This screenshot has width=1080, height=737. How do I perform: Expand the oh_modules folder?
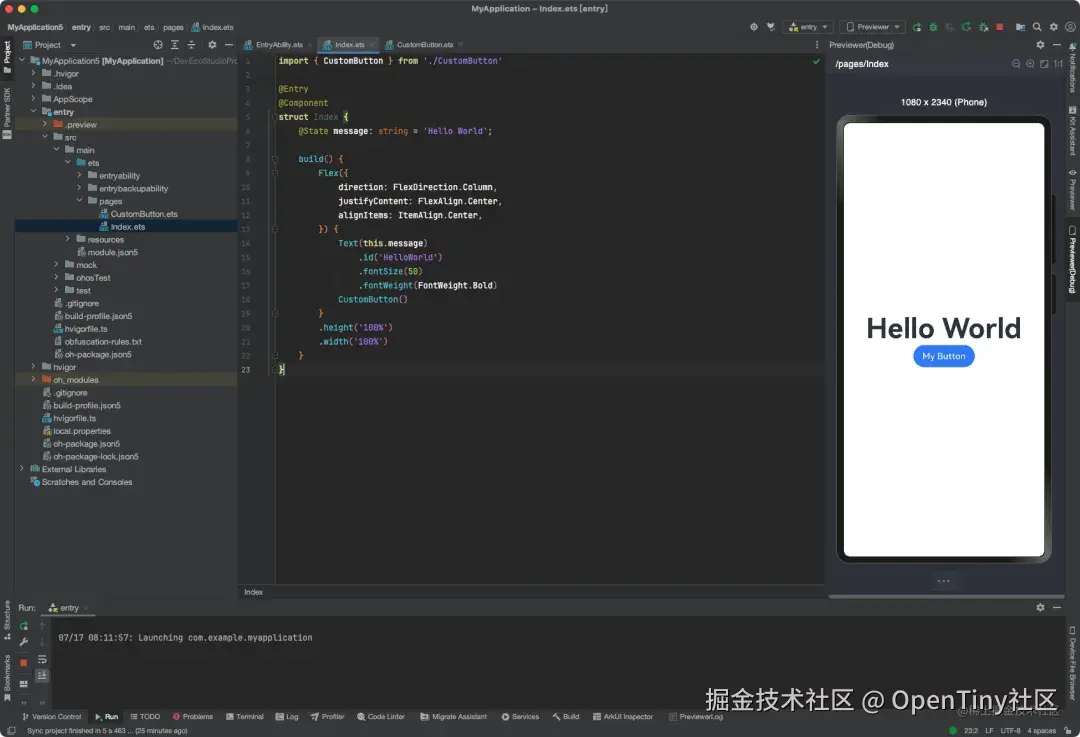click(x=33, y=380)
